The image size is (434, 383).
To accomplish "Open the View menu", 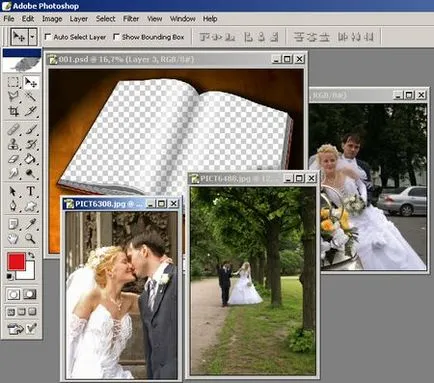I will (155, 19).
